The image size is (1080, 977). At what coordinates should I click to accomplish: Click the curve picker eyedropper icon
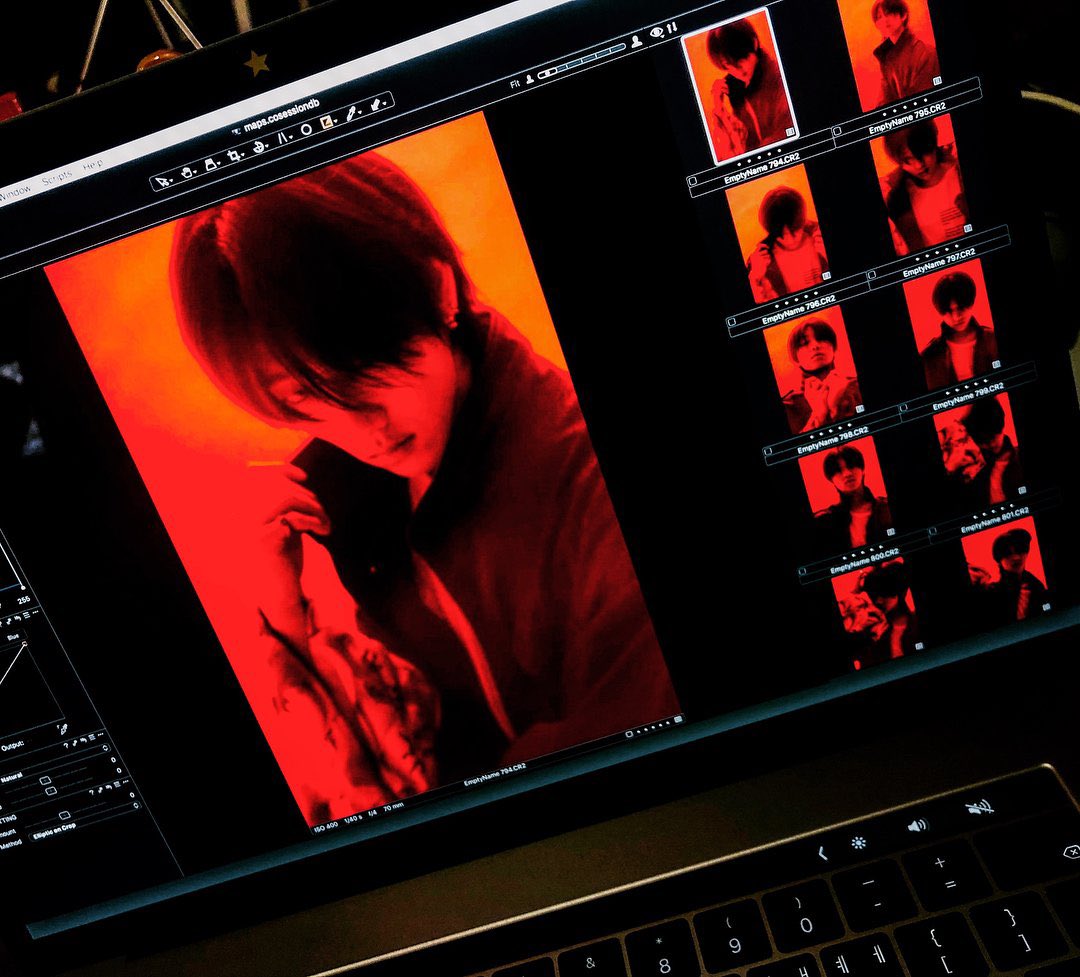point(63,730)
